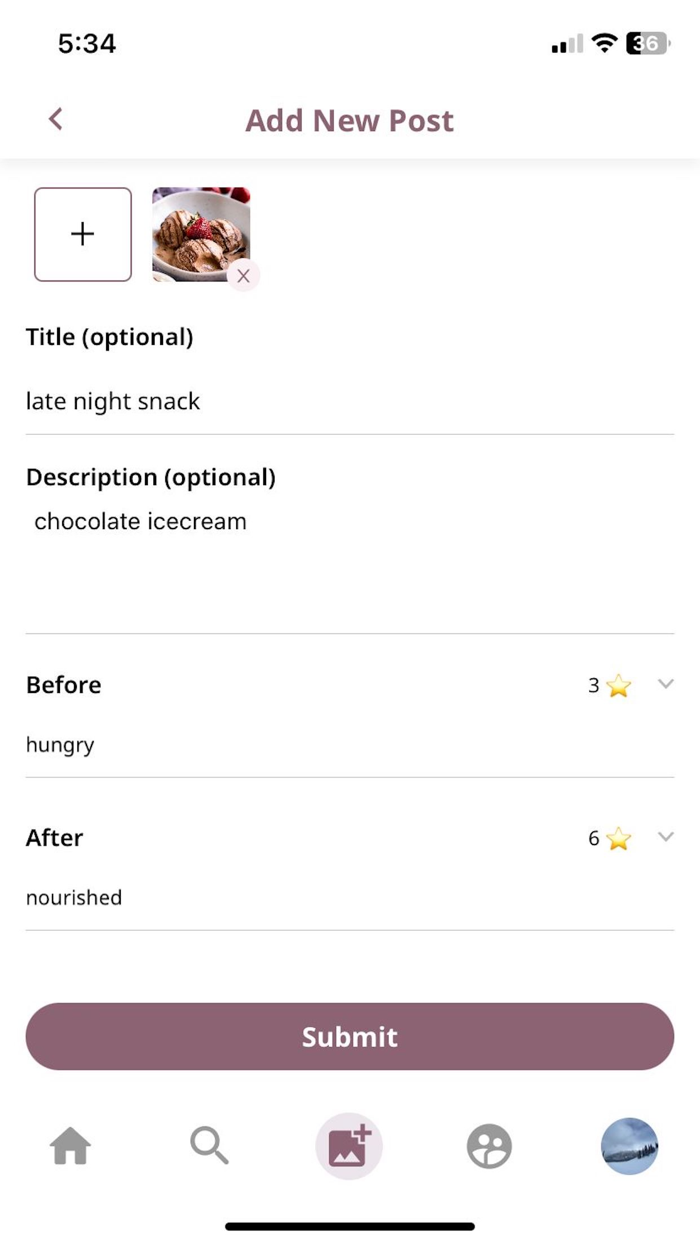Image resolution: width=700 pixels, height=1244 pixels.
Task: Tap the battery indicator in status bar
Action: tap(647, 44)
